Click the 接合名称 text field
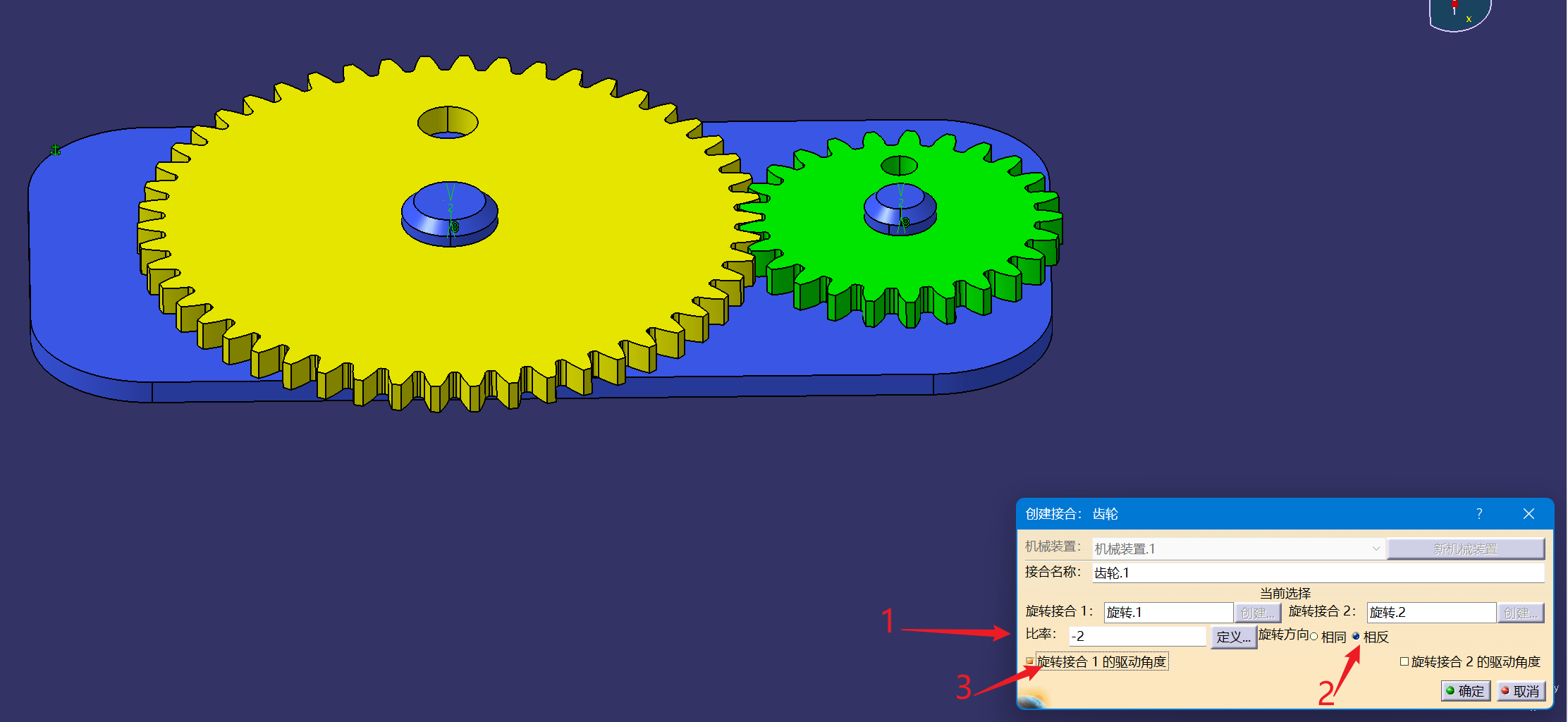This screenshot has width=1568, height=722. 1317,573
